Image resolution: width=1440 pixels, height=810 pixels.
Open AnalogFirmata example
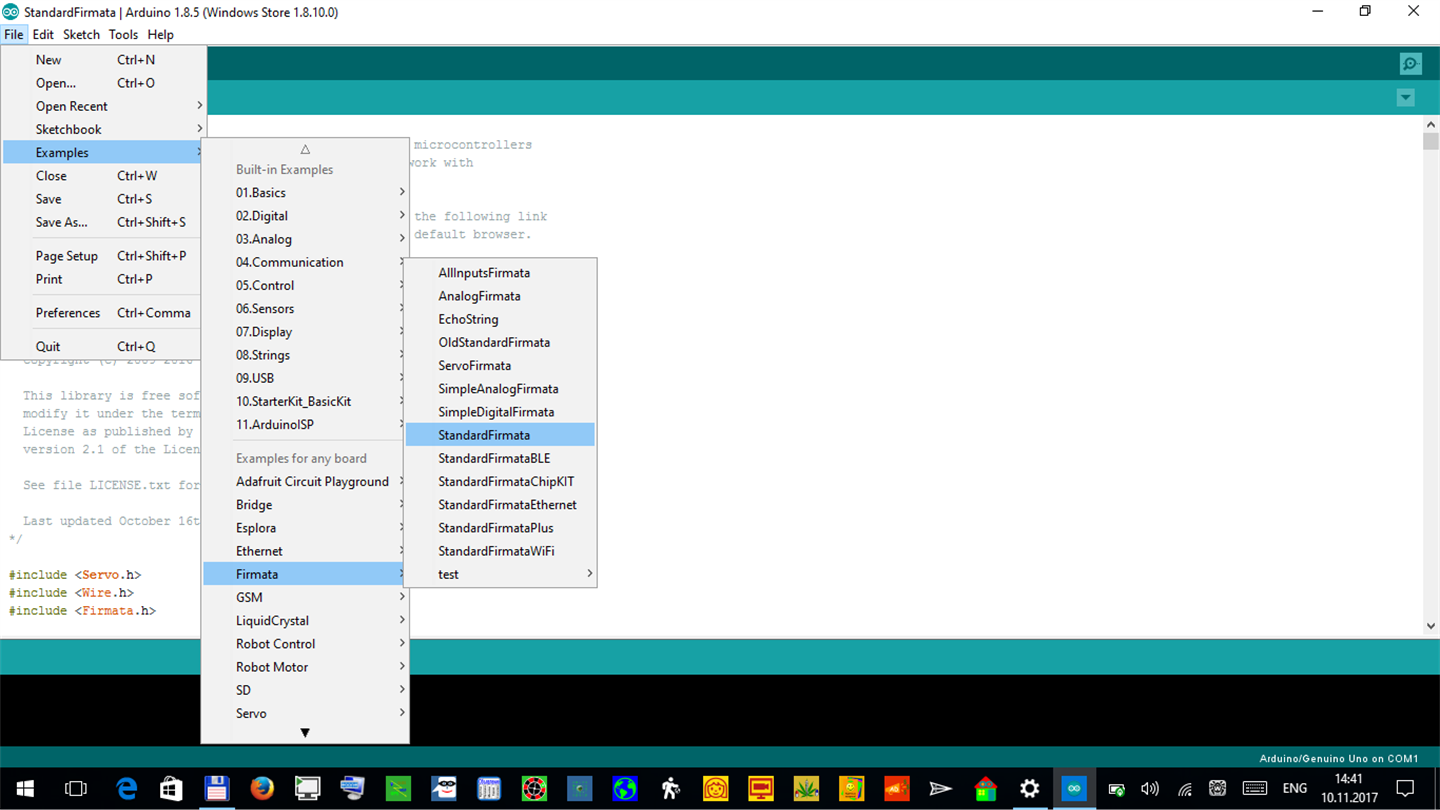(500, 296)
